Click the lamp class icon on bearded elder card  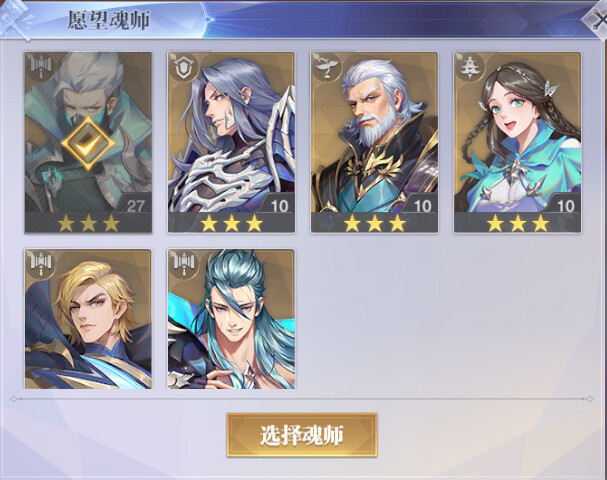click(x=327, y=67)
